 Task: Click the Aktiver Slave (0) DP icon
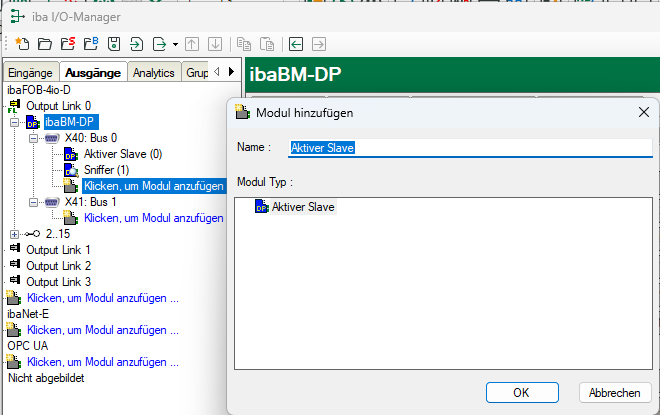click(x=71, y=154)
